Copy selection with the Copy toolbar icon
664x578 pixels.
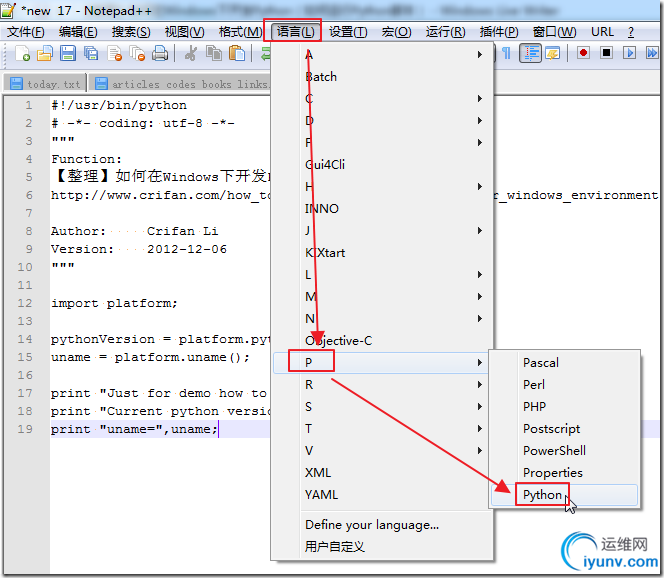click(214, 53)
